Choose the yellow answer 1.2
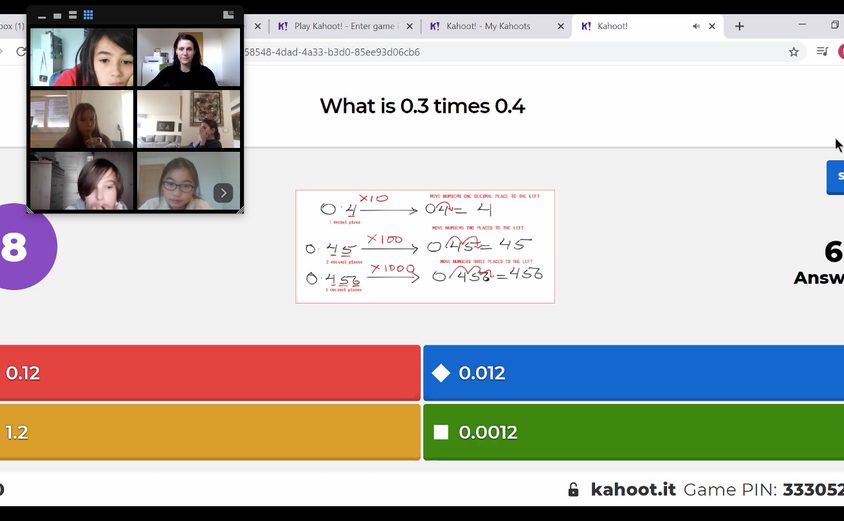The height and width of the screenshot is (521, 844). tap(208, 432)
